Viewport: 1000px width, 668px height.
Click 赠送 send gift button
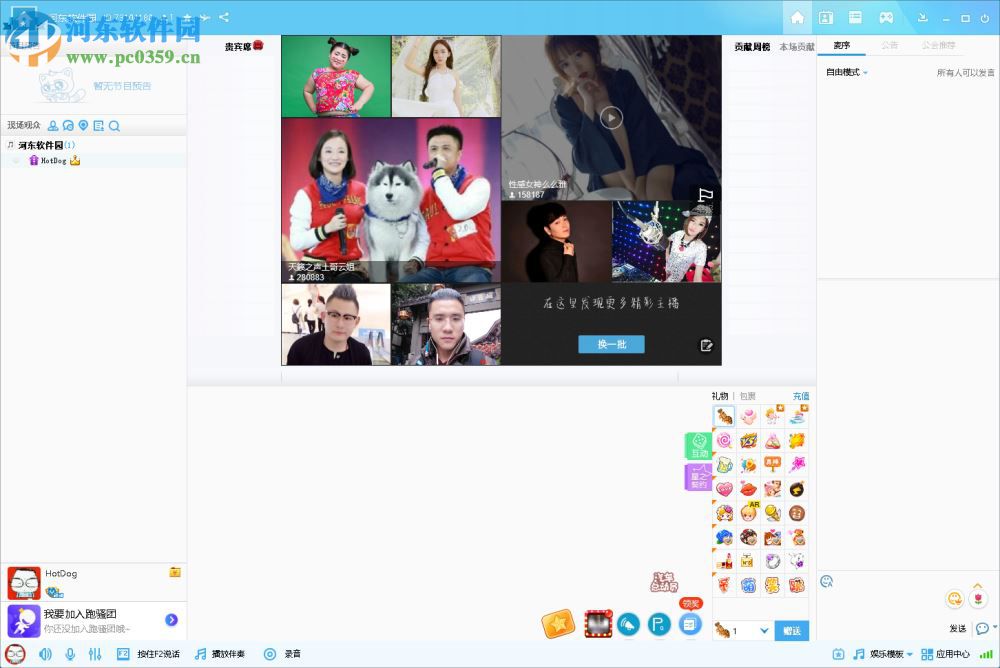click(x=791, y=631)
